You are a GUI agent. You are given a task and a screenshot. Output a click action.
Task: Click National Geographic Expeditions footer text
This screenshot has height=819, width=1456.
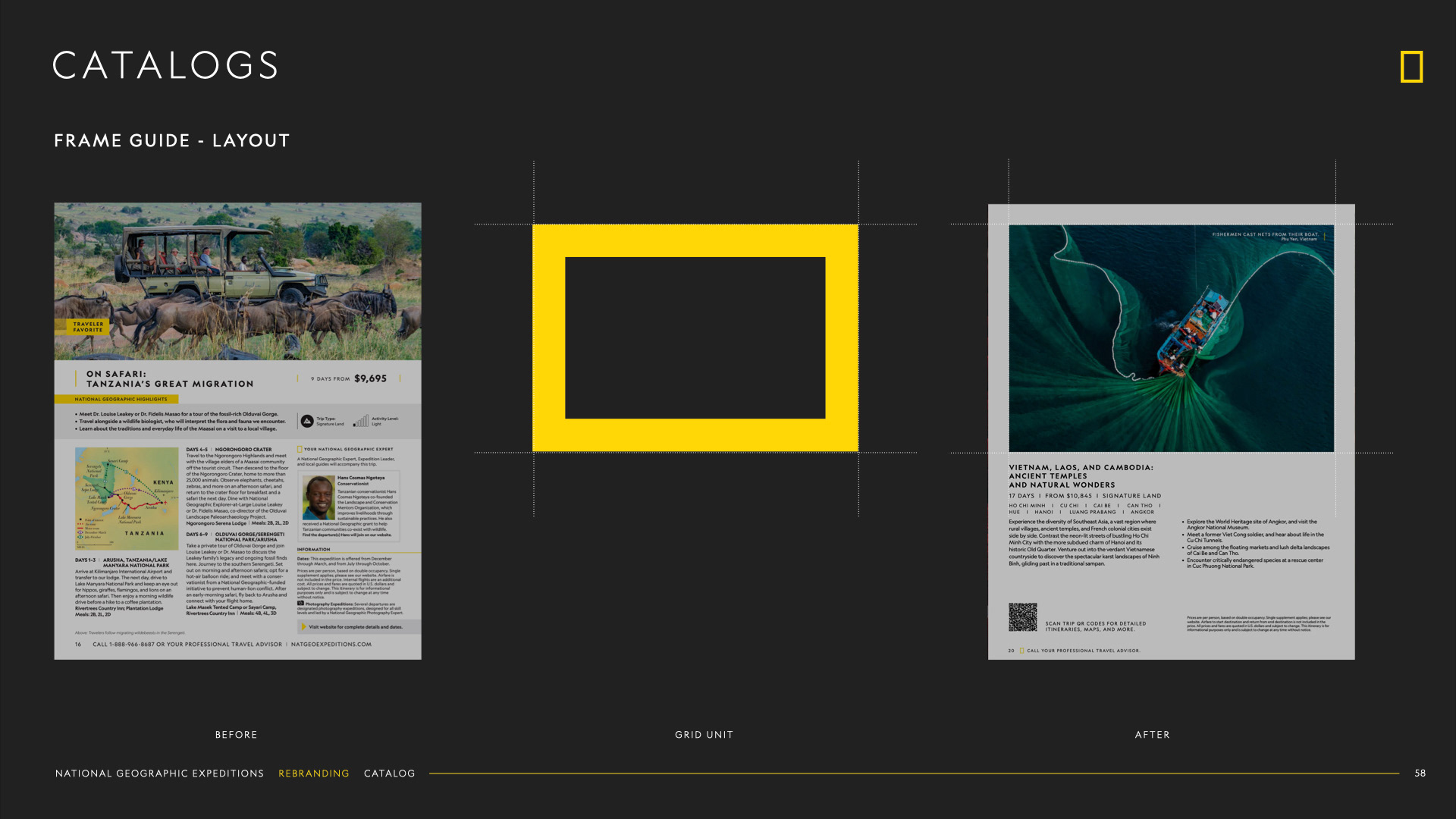coord(159,773)
